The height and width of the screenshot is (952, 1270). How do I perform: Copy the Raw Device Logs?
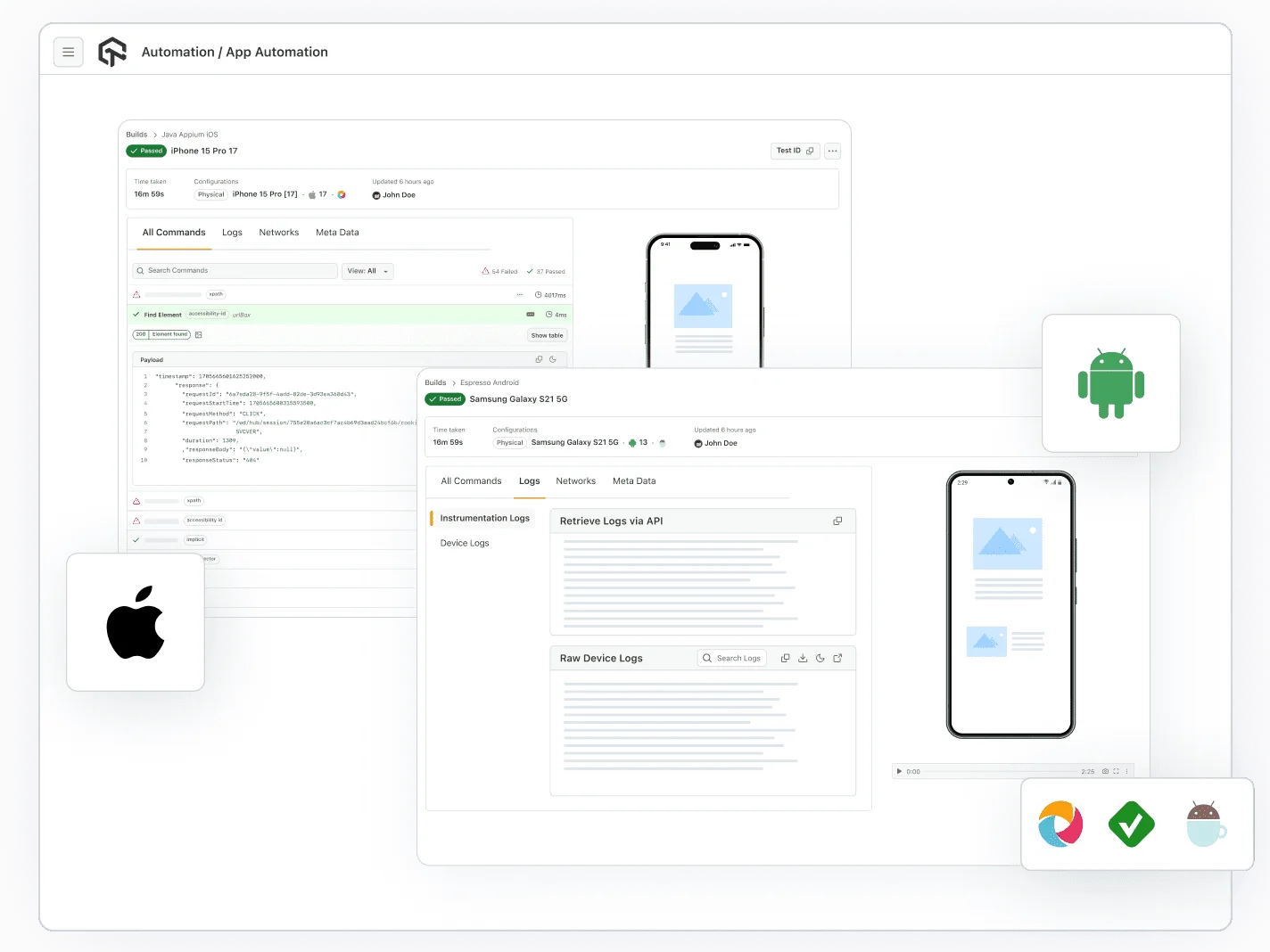785,659
